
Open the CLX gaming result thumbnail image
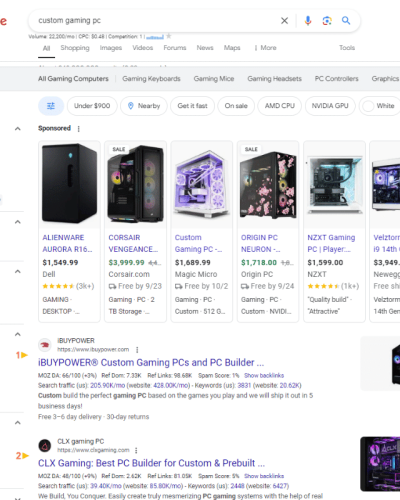tap(380, 464)
